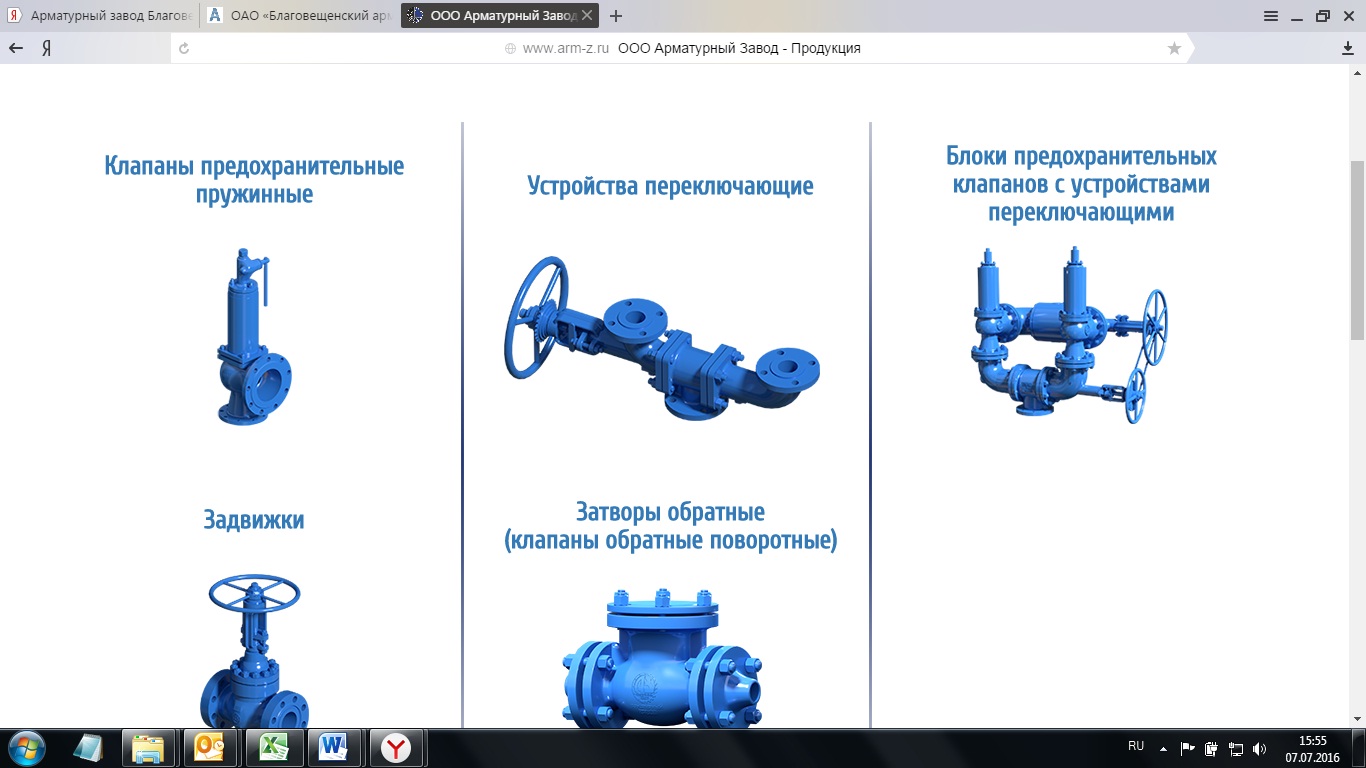Switch to ОАО «Благовещенский tab
The width and height of the screenshot is (1366, 768).
coord(300,16)
